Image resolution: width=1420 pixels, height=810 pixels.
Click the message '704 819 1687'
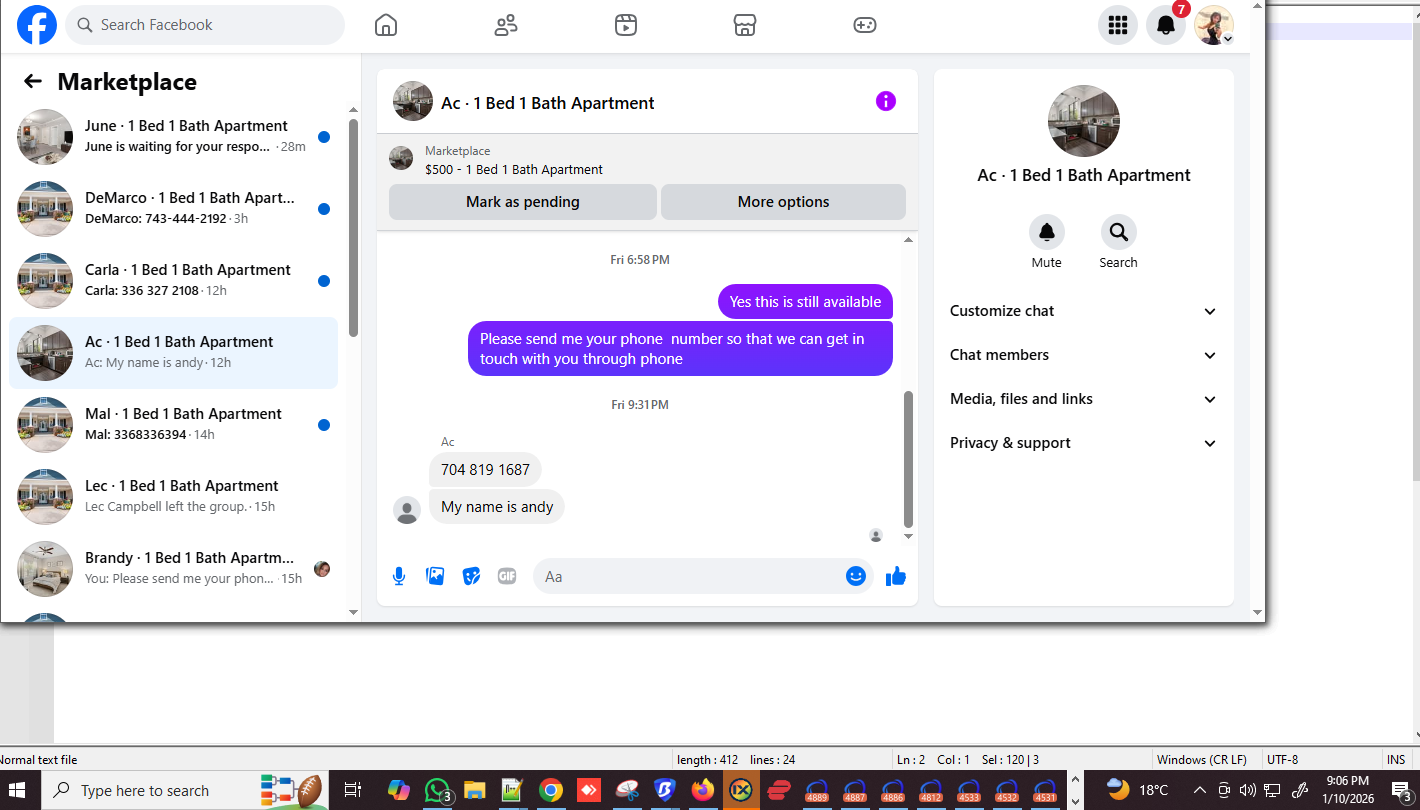click(485, 469)
